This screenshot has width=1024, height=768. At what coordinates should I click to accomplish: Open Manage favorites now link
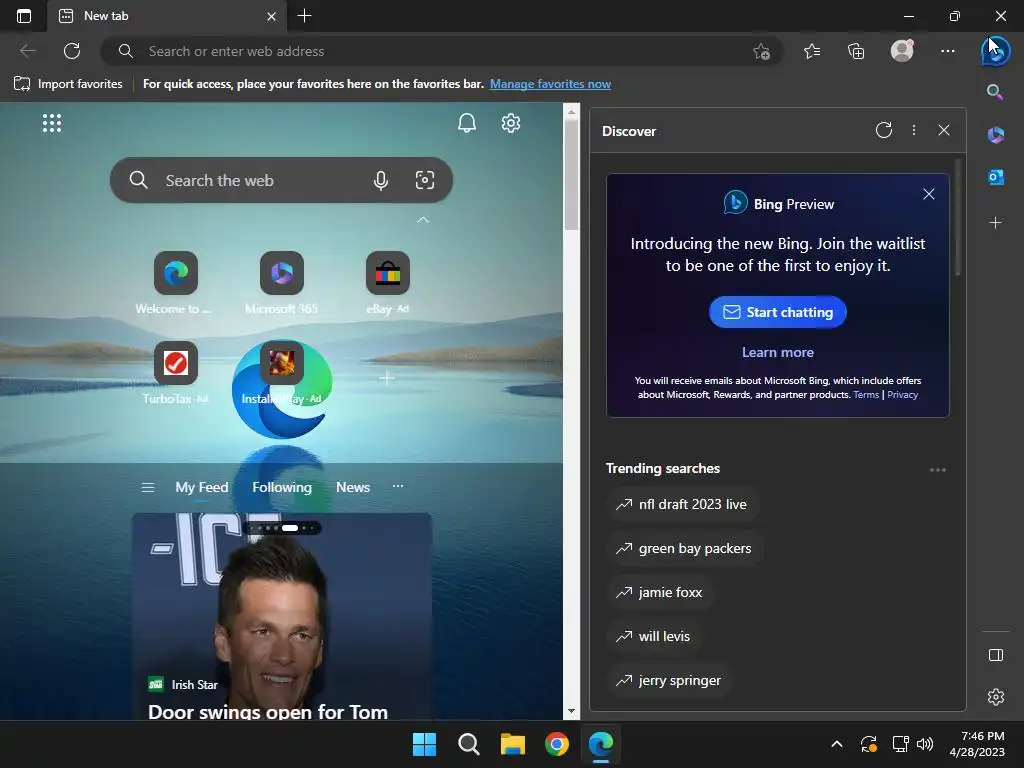(x=550, y=84)
